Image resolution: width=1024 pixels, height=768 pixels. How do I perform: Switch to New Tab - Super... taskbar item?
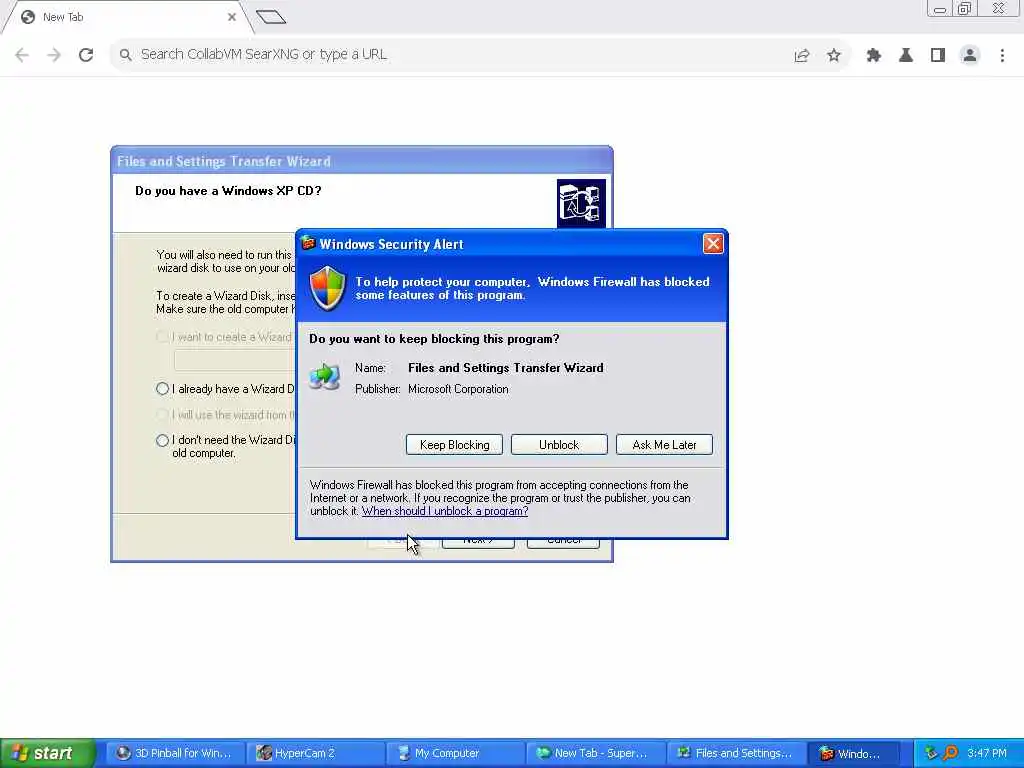(x=595, y=753)
